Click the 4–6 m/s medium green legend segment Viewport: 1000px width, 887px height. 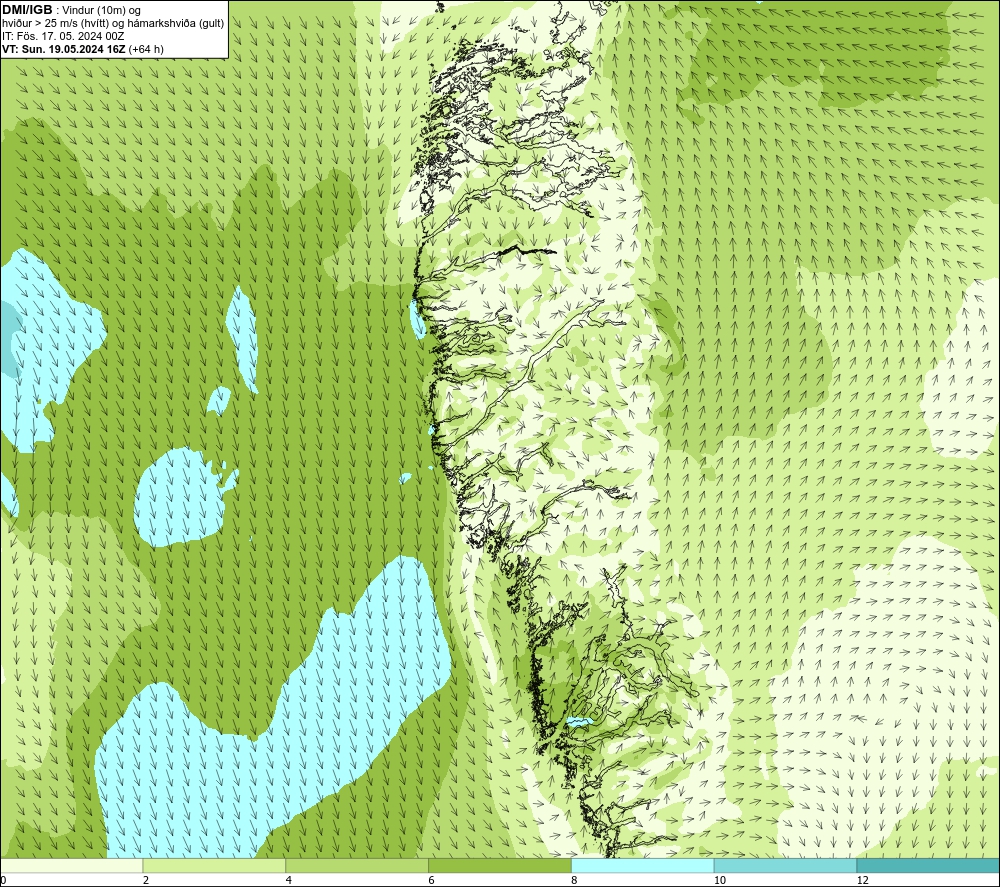pos(357,866)
